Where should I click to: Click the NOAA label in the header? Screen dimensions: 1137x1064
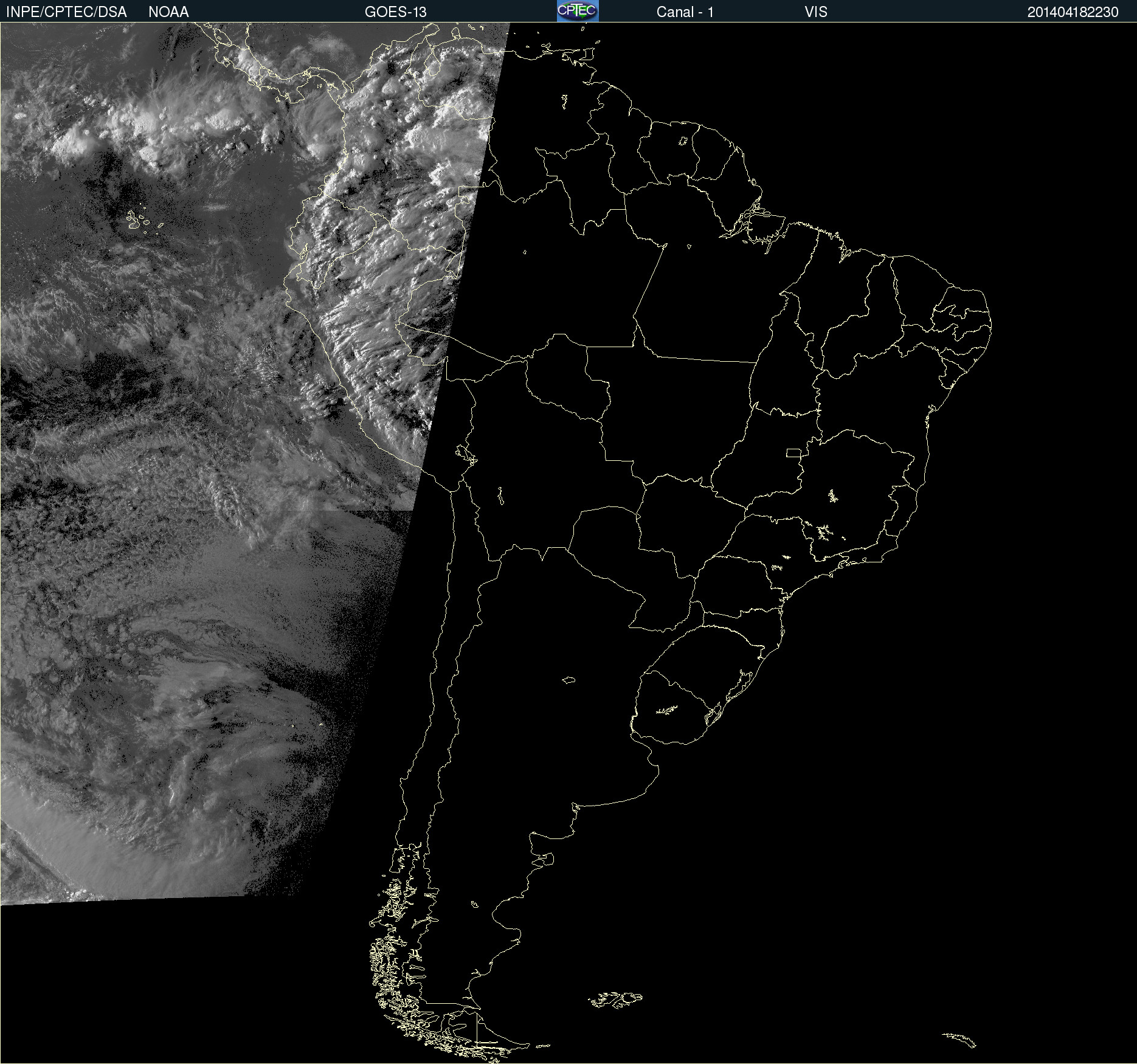pos(168,12)
